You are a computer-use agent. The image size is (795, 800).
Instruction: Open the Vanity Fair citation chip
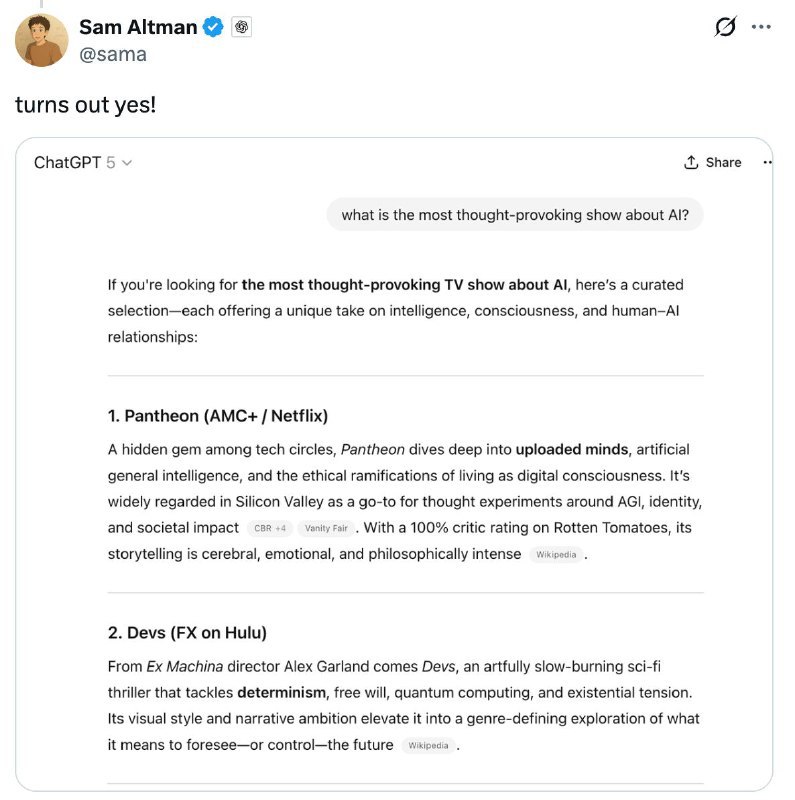click(326, 528)
